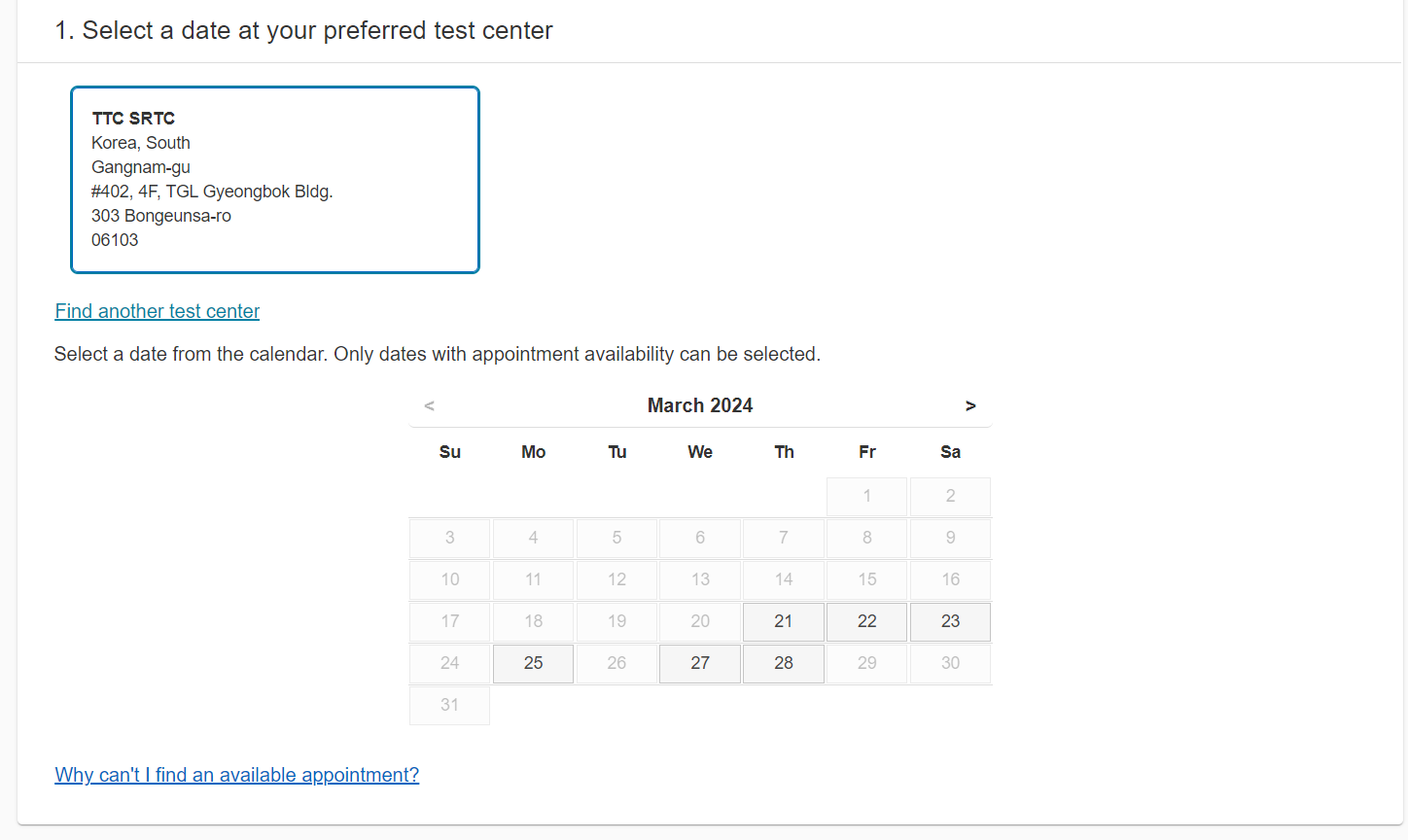Select March 22 on calendar
This screenshot has width=1408, height=840.
point(867,622)
